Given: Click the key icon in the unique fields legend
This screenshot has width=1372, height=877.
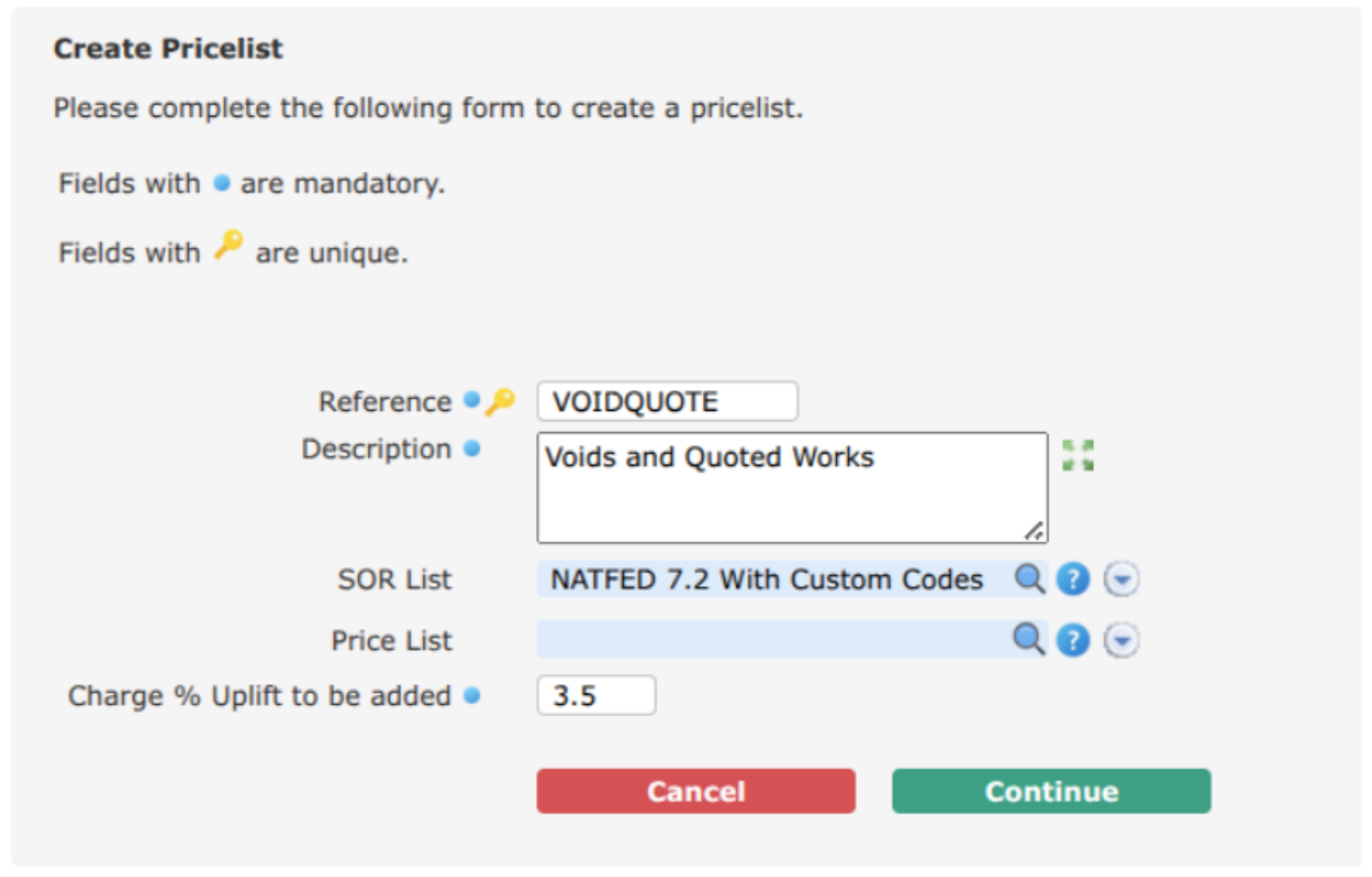Looking at the screenshot, I should pyautogui.click(x=229, y=245).
